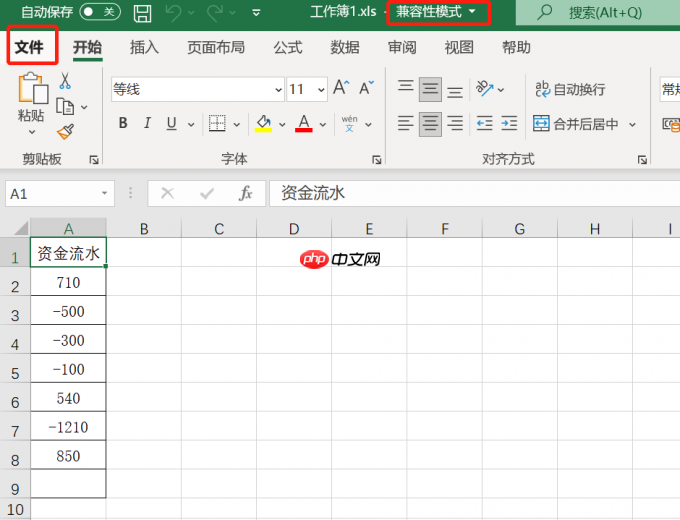
Task: Open the phonetic guide dropdown arrow
Action: [368, 124]
